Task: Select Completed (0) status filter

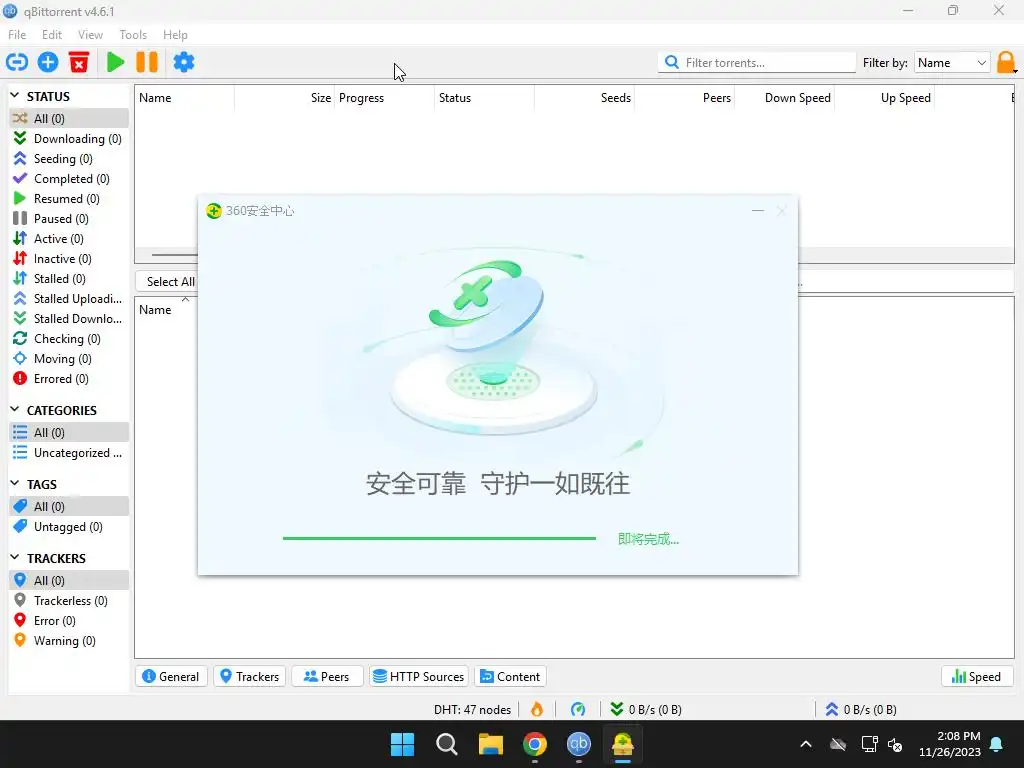Action: coord(69,178)
